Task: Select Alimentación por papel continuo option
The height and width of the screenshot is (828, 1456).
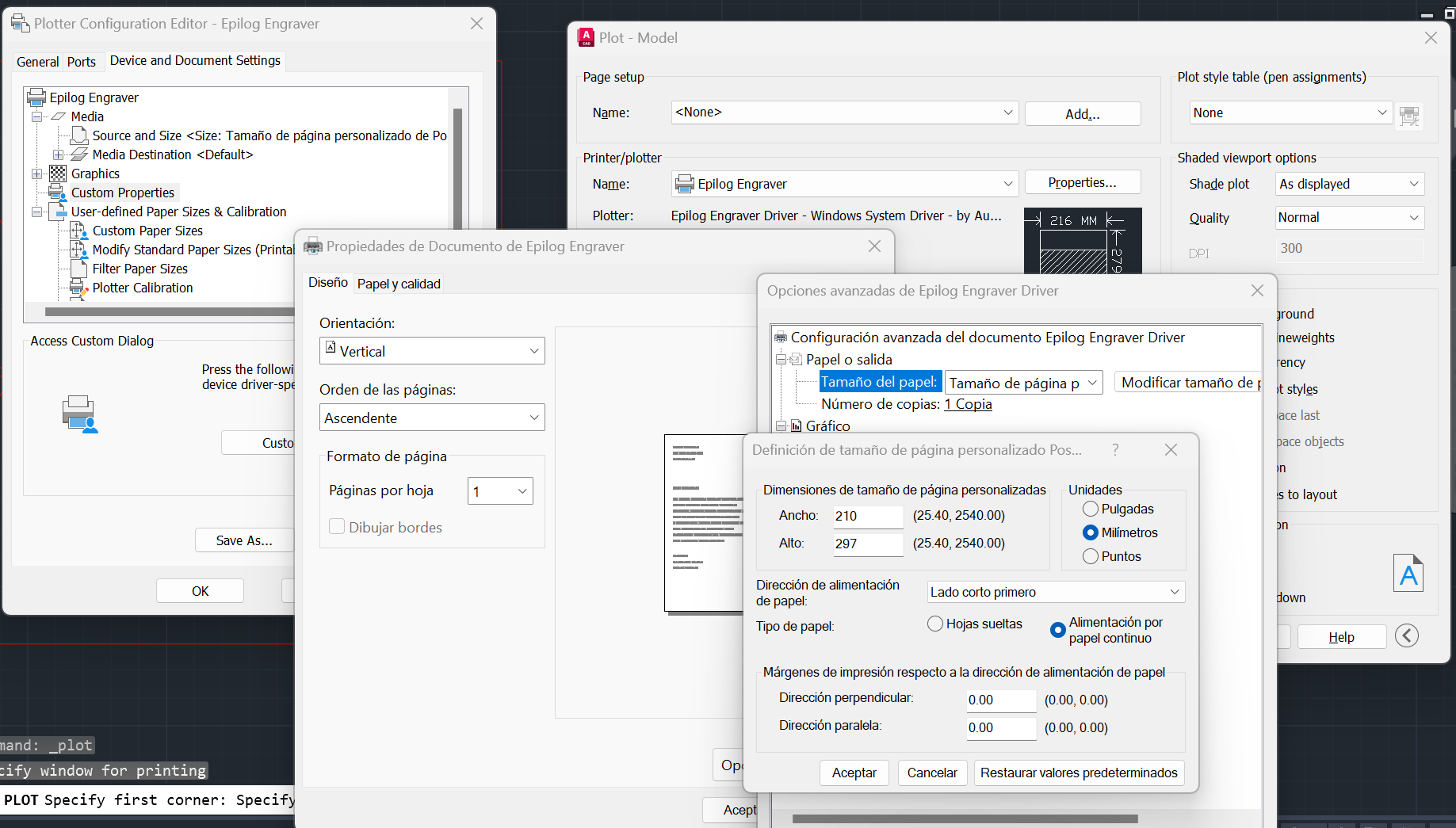Action: (1057, 630)
